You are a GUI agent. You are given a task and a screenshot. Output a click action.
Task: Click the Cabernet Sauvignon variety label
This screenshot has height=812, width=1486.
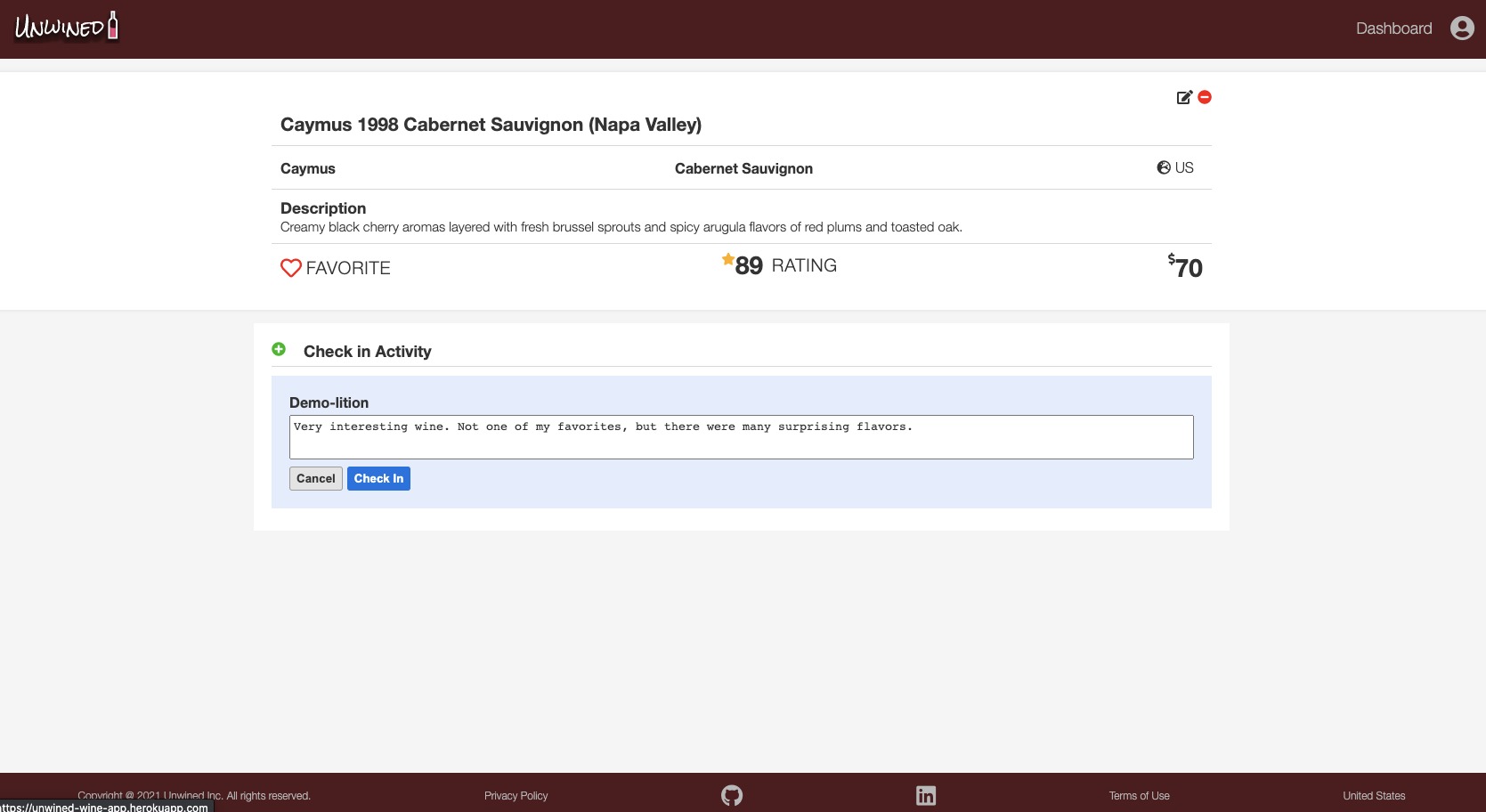coord(743,168)
